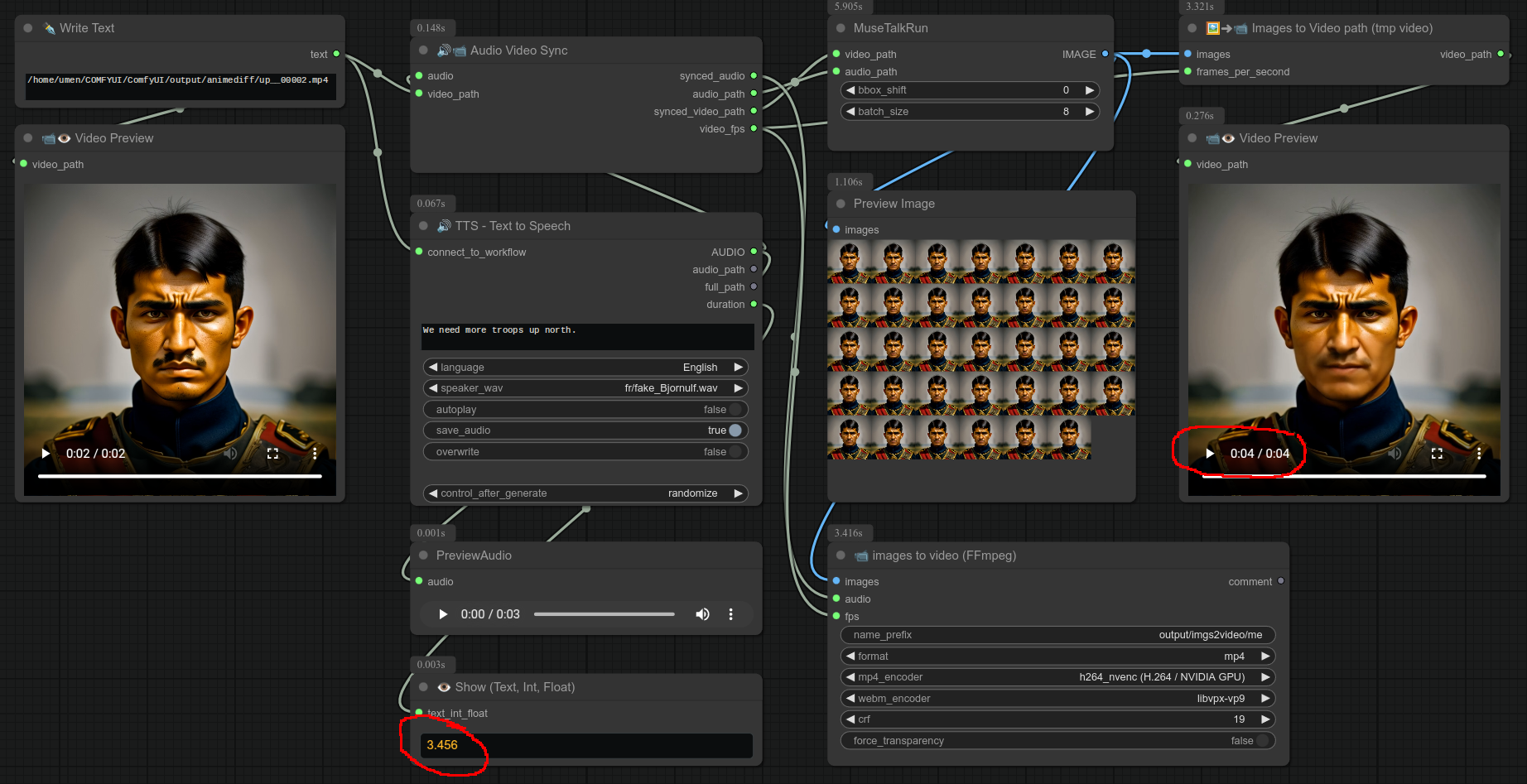Image resolution: width=1527 pixels, height=784 pixels.
Task: Mute the PreviewAudio volume speaker
Action: click(702, 614)
